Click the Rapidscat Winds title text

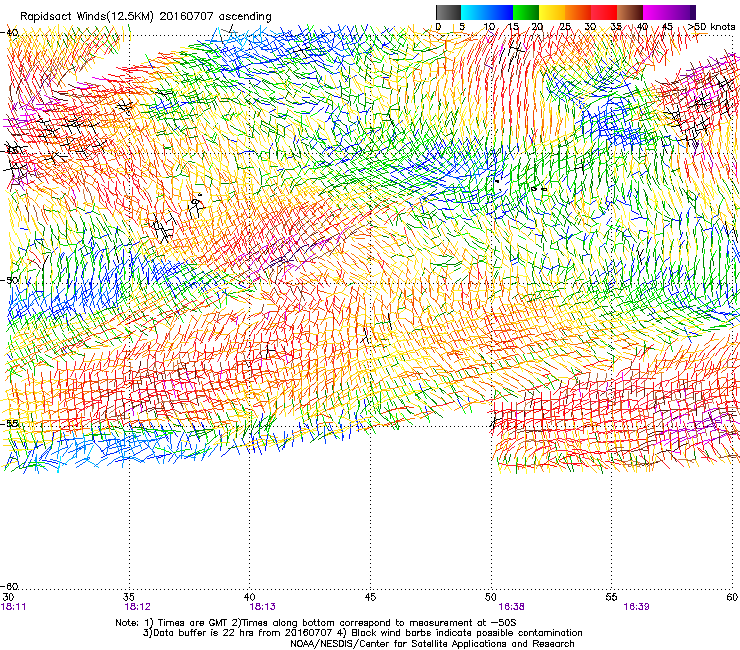[146, 17]
